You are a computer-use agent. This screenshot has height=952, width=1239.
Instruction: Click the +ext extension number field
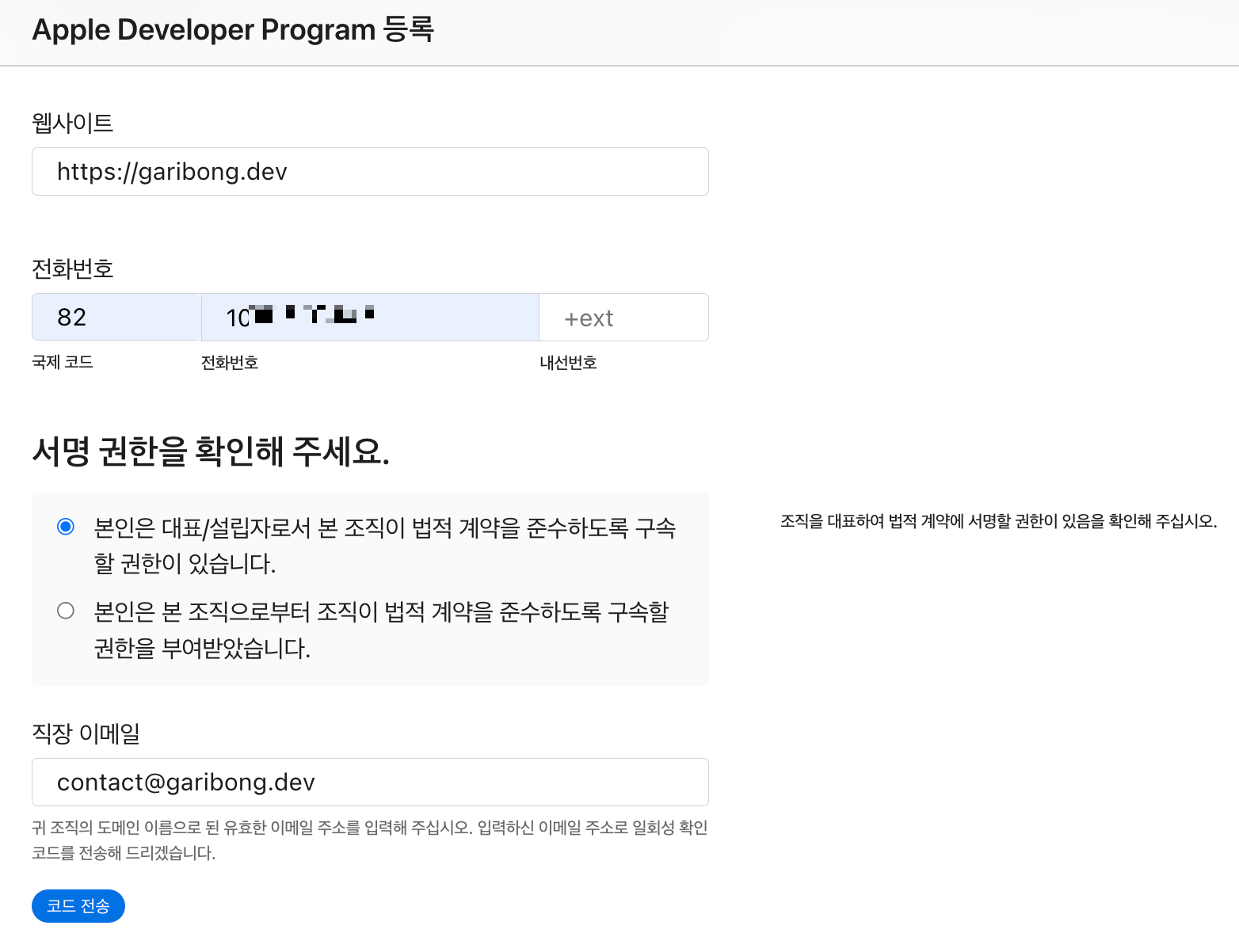pos(623,317)
